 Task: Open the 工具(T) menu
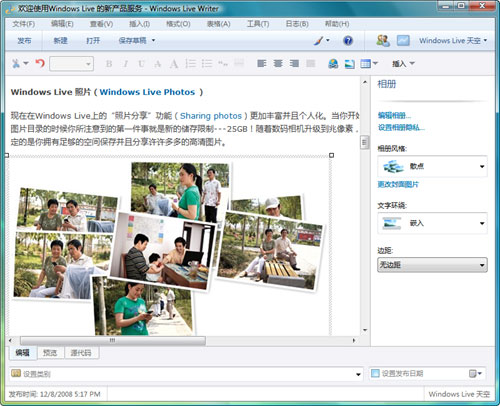coord(258,24)
